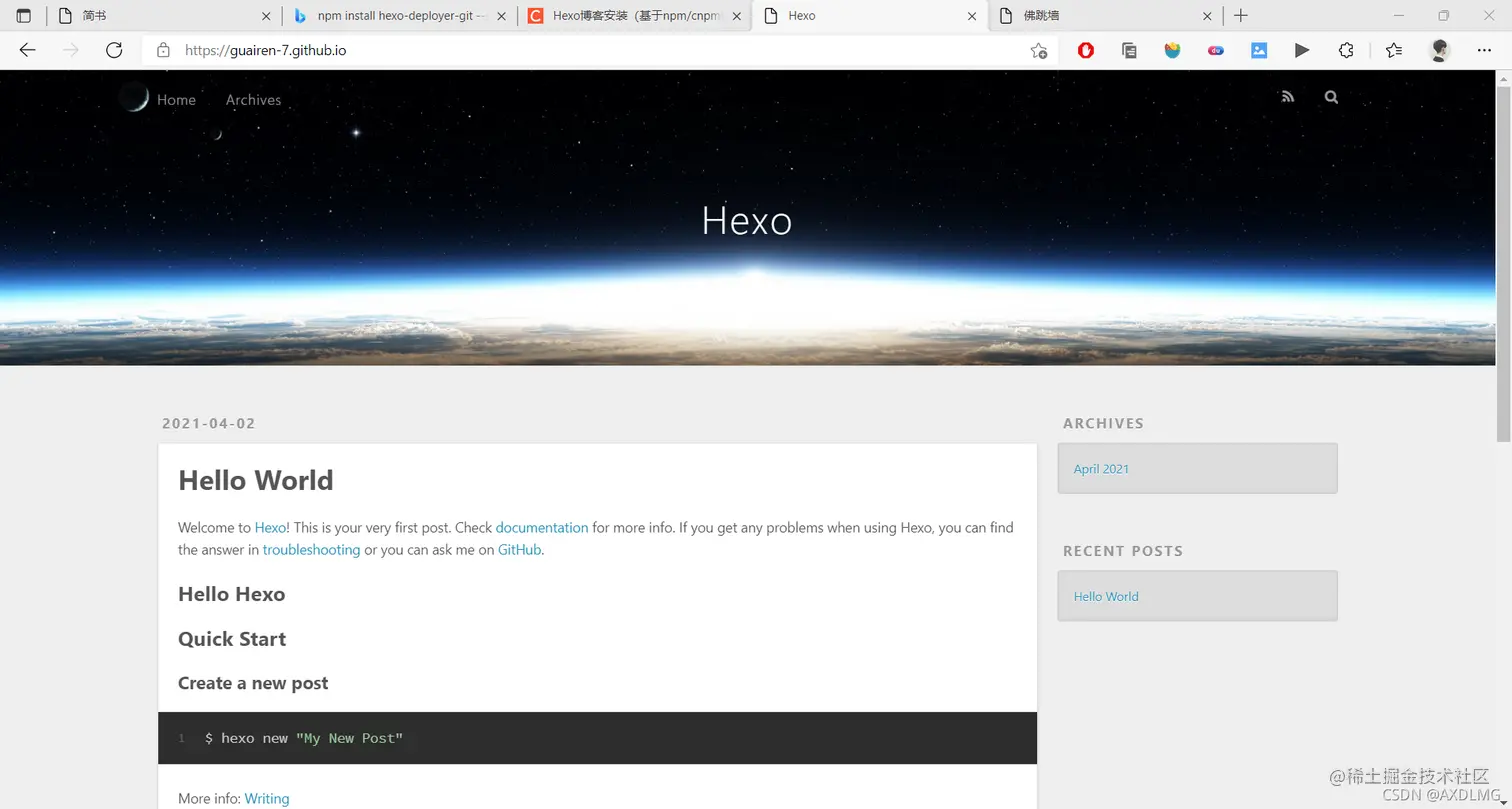The width and height of the screenshot is (1512, 809).
Task: Click the RECENT POSTS sidebar heading
Action: click(x=1123, y=551)
